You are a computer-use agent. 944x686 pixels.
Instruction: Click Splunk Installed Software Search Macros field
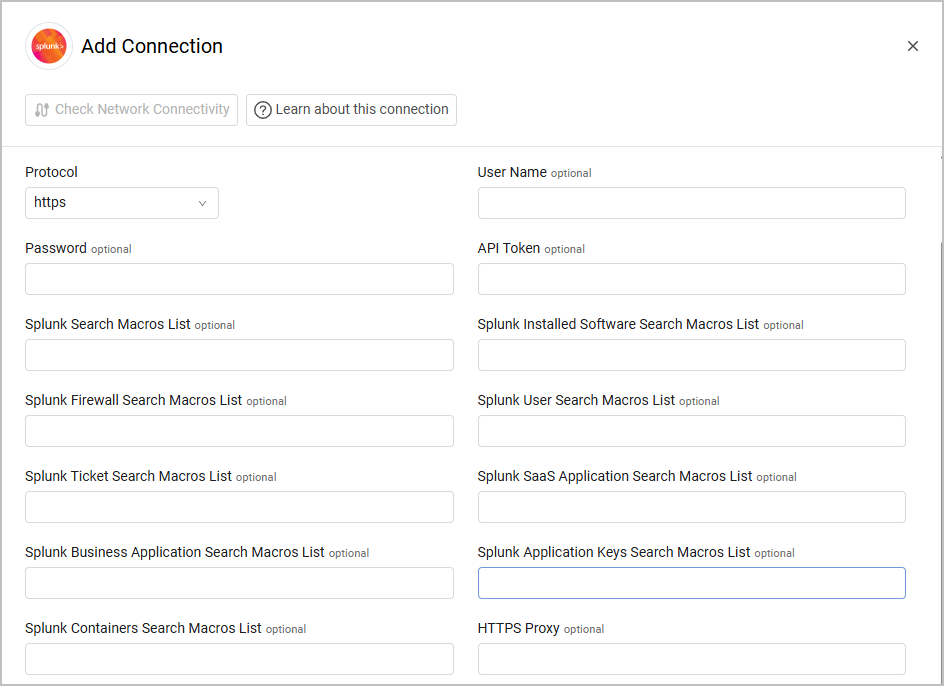pos(691,355)
